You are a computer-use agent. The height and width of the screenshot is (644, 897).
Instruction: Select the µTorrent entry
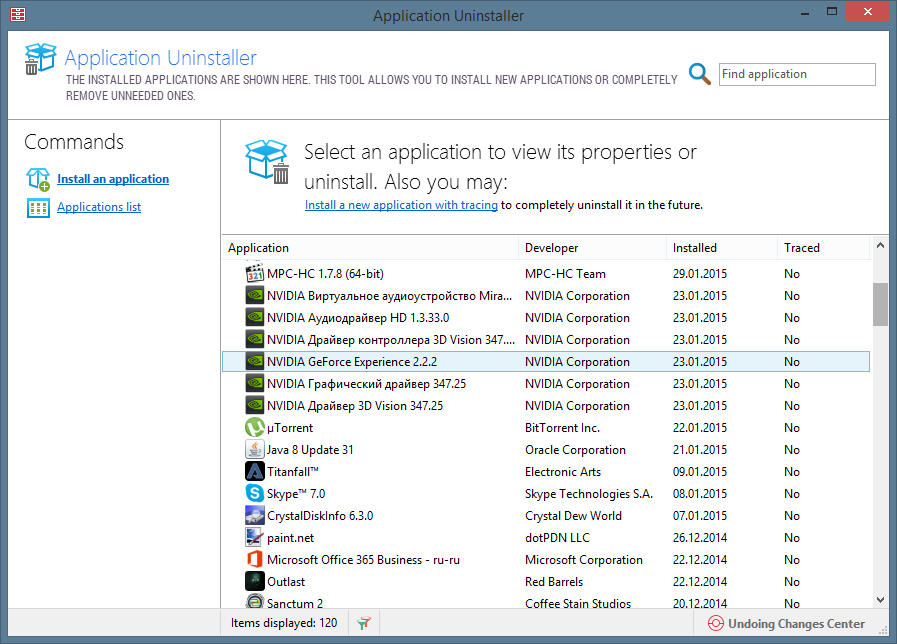point(546,427)
